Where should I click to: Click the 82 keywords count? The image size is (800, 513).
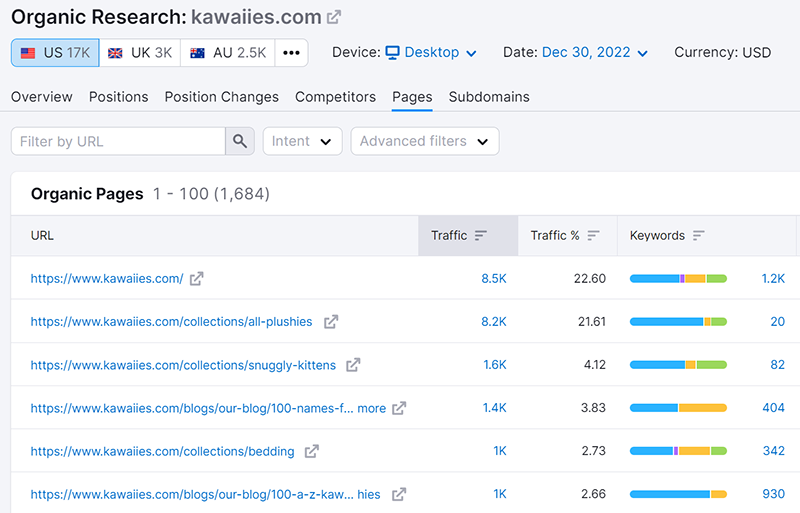coord(778,365)
